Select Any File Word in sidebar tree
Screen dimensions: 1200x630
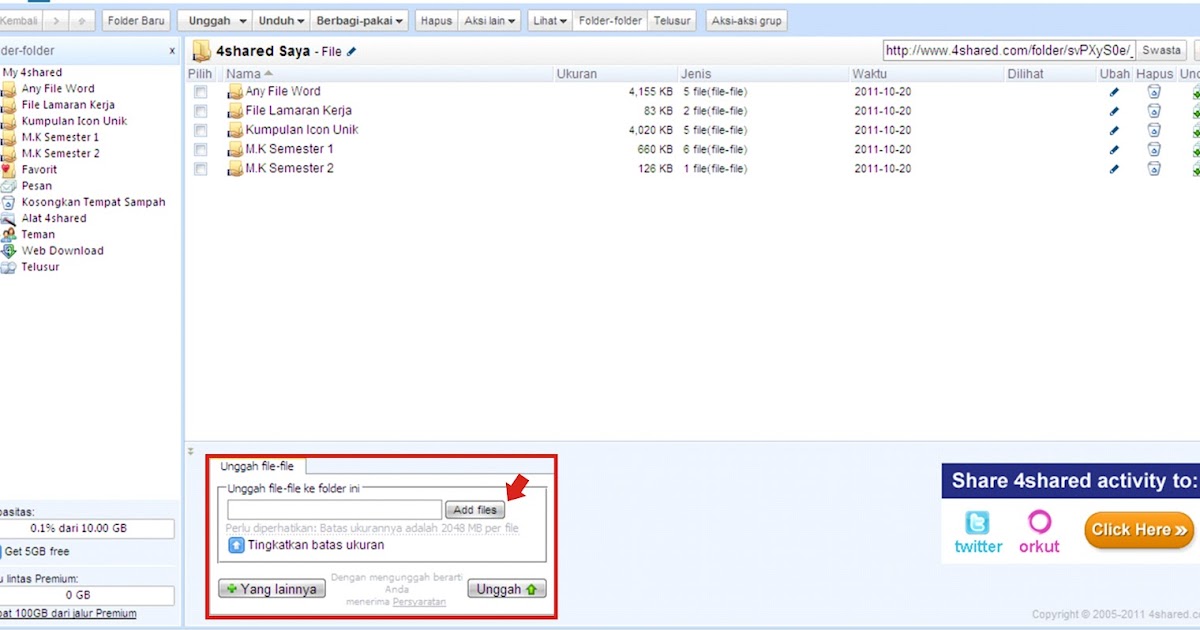(x=58, y=88)
